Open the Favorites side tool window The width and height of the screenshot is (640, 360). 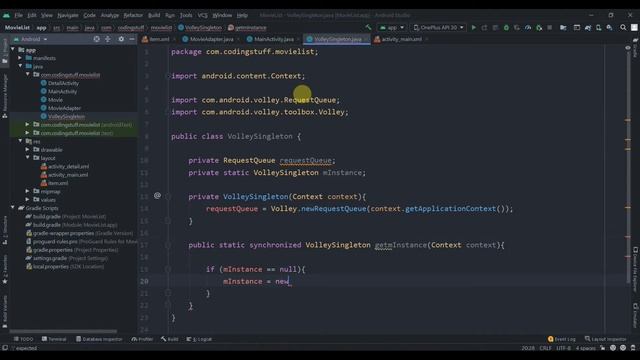click(x=5, y=269)
